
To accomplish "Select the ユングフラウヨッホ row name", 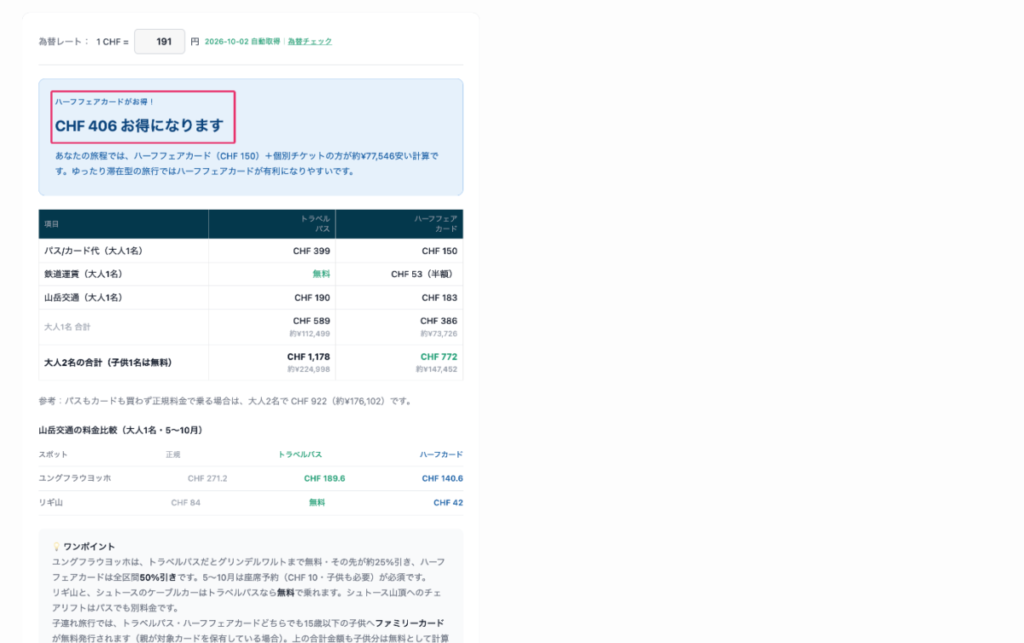I will click(75, 478).
